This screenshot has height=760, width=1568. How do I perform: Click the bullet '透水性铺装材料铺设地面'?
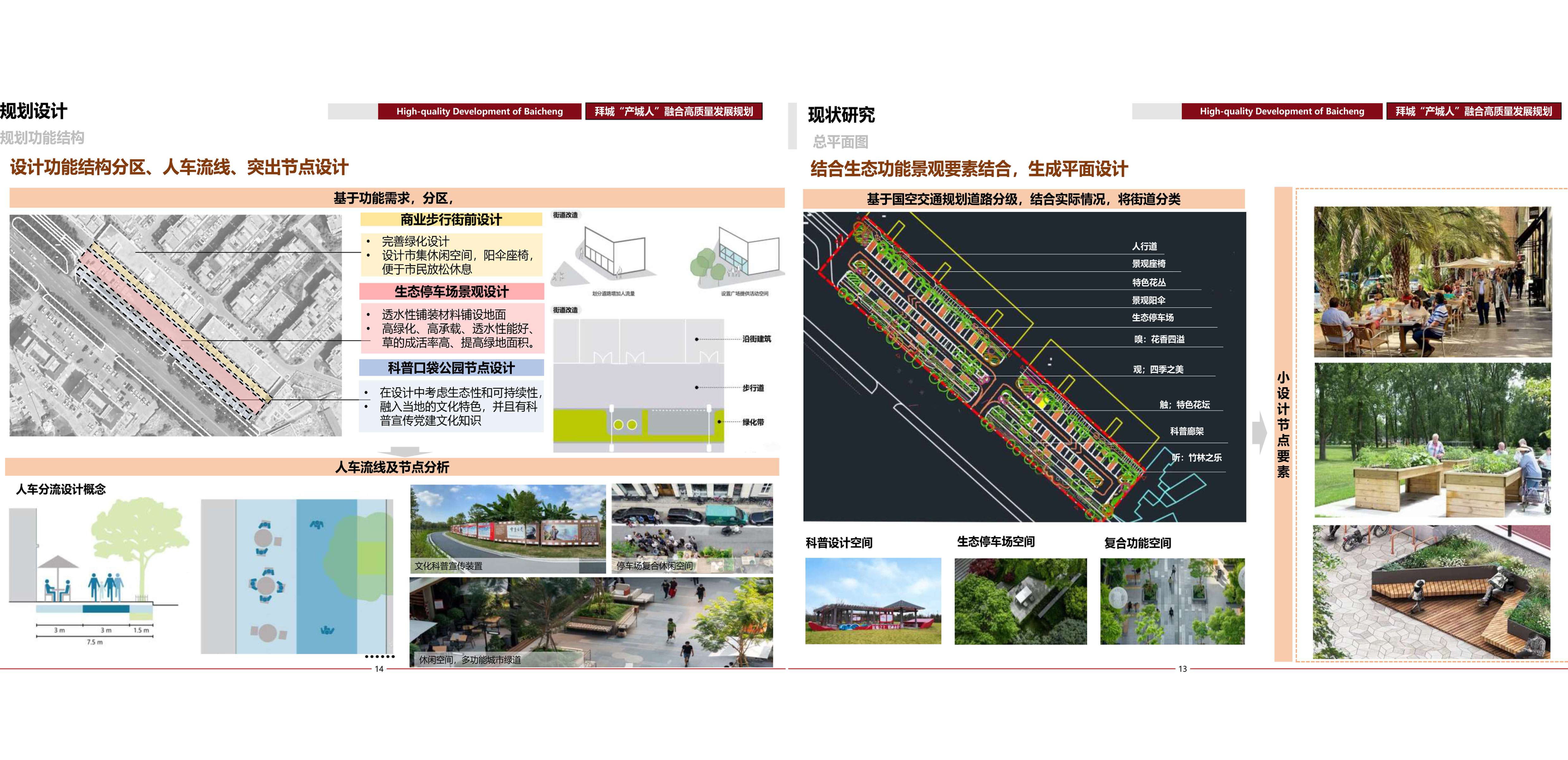pyautogui.click(x=444, y=315)
